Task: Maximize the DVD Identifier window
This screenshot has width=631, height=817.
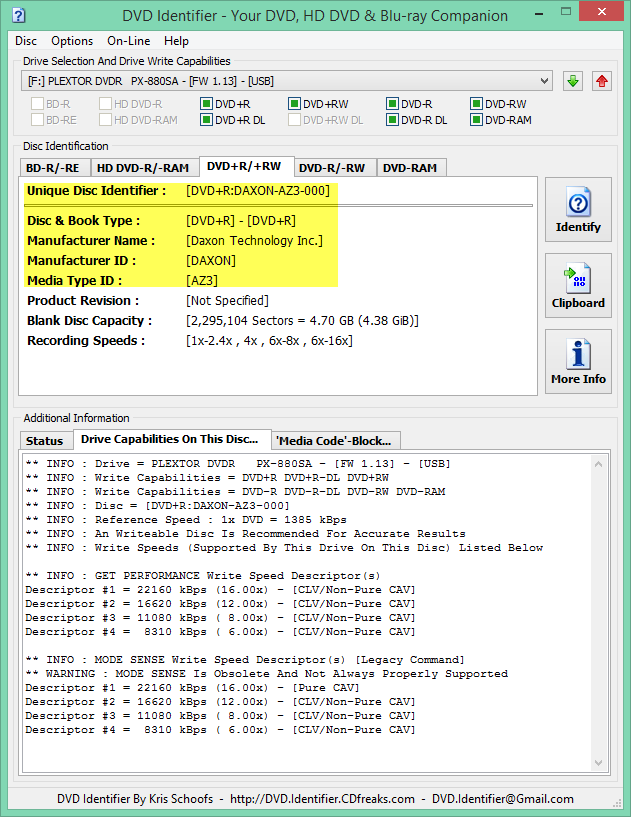Action: coord(566,11)
